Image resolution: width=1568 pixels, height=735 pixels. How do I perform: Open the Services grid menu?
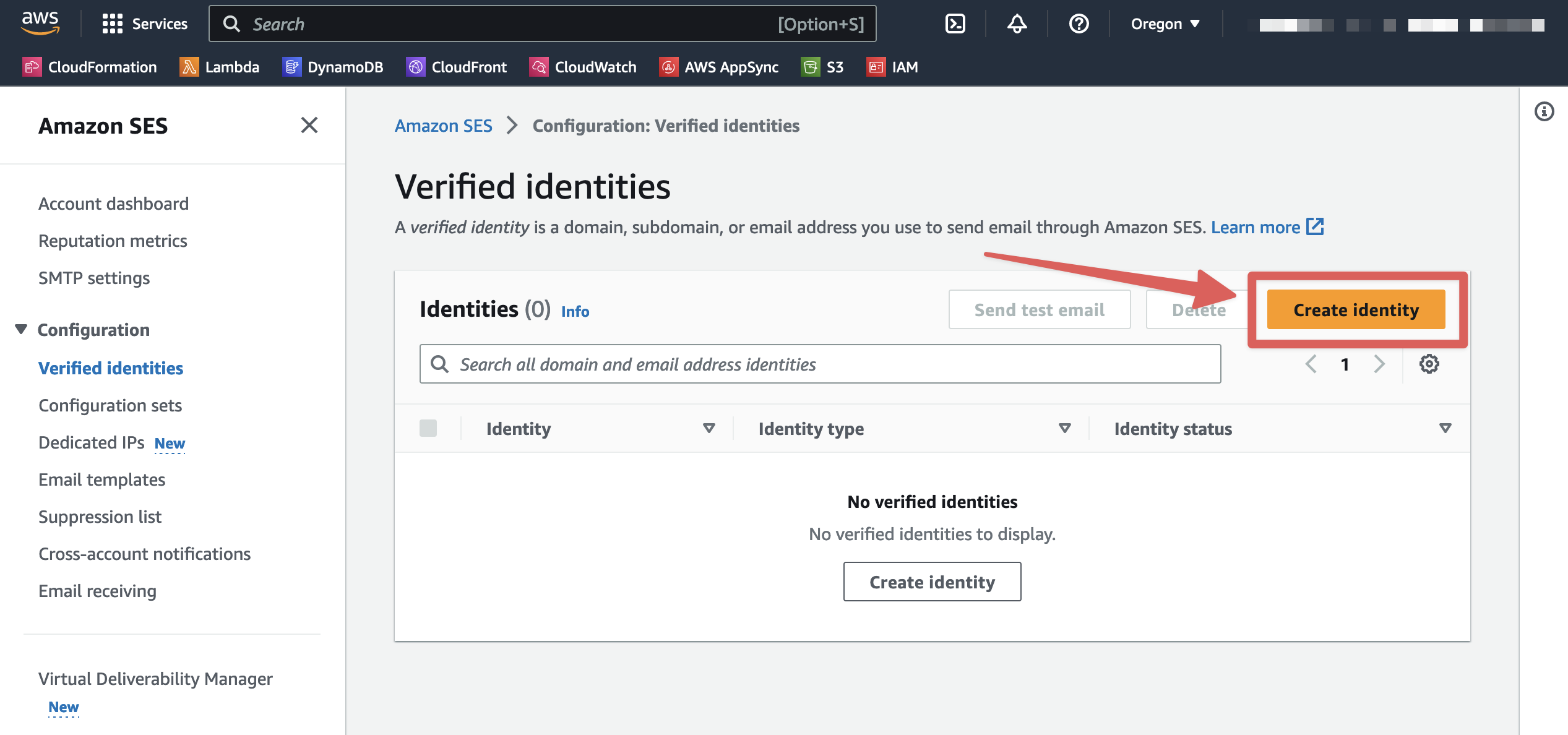click(x=145, y=24)
